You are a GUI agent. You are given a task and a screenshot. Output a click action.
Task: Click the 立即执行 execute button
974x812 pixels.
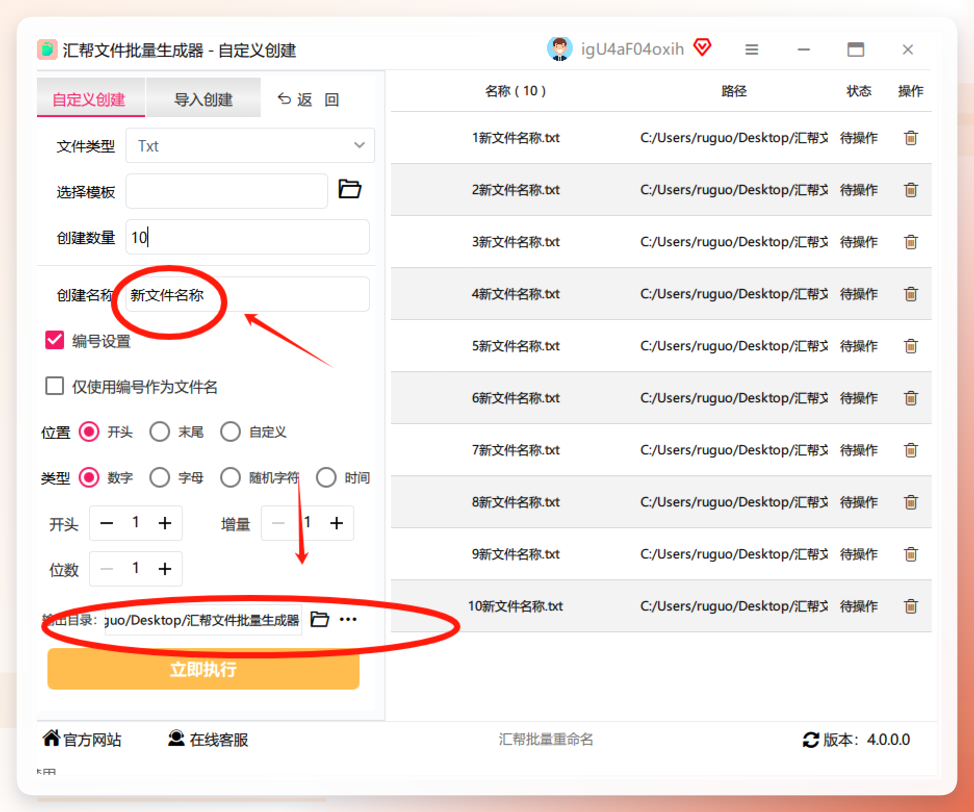click(x=203, y=669)
